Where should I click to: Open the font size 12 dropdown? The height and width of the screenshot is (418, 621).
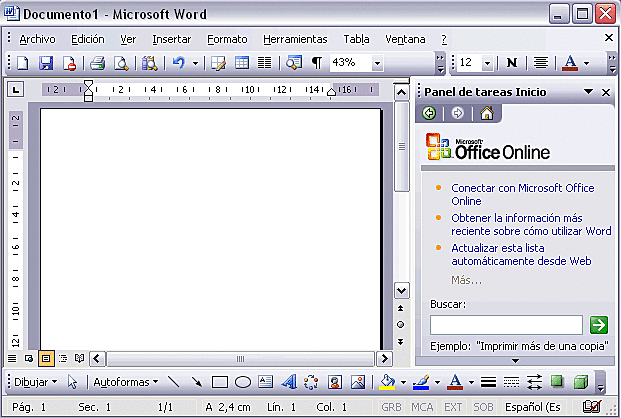pos(488,63)
